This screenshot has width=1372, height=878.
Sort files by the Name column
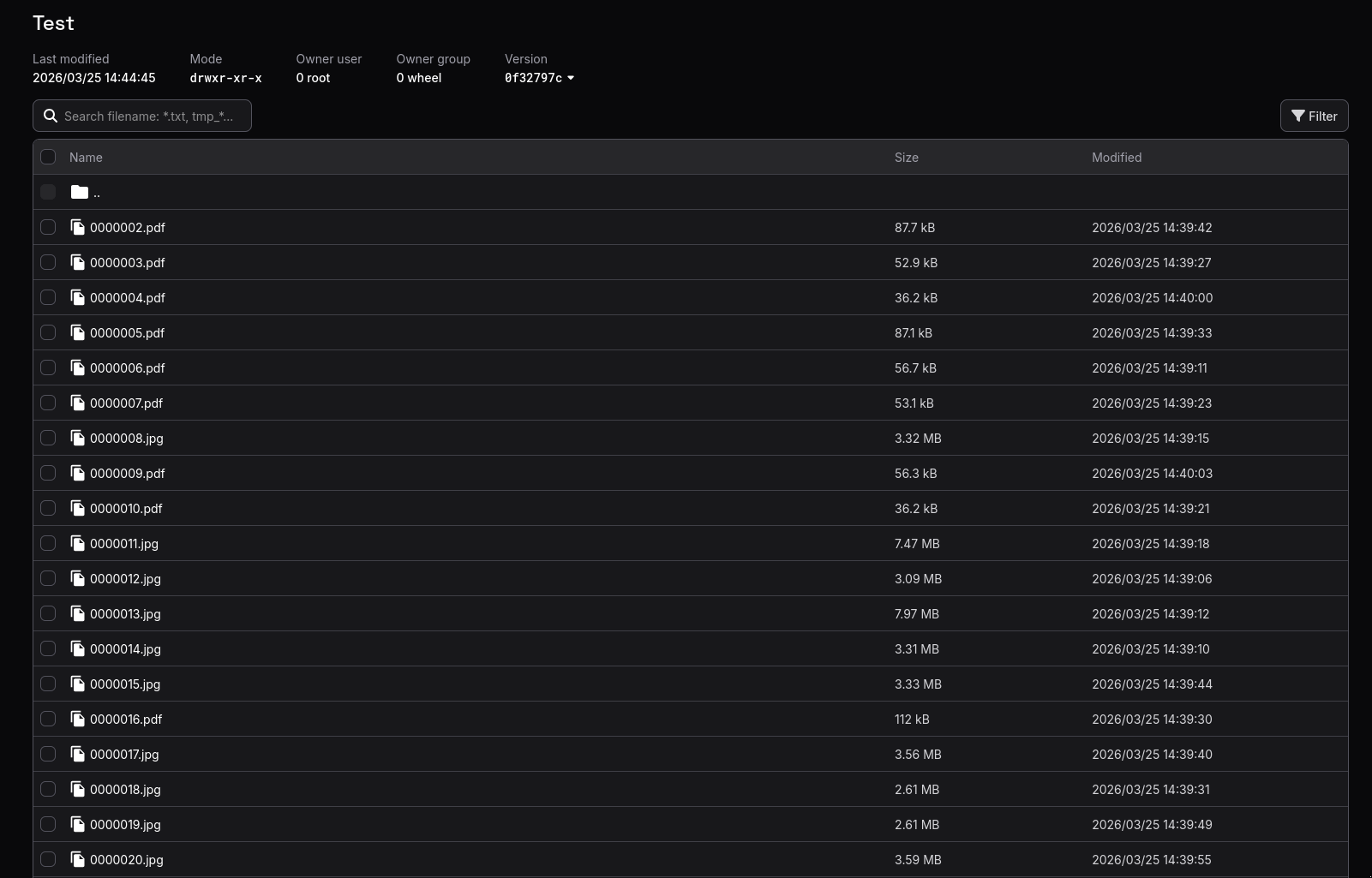86,158
